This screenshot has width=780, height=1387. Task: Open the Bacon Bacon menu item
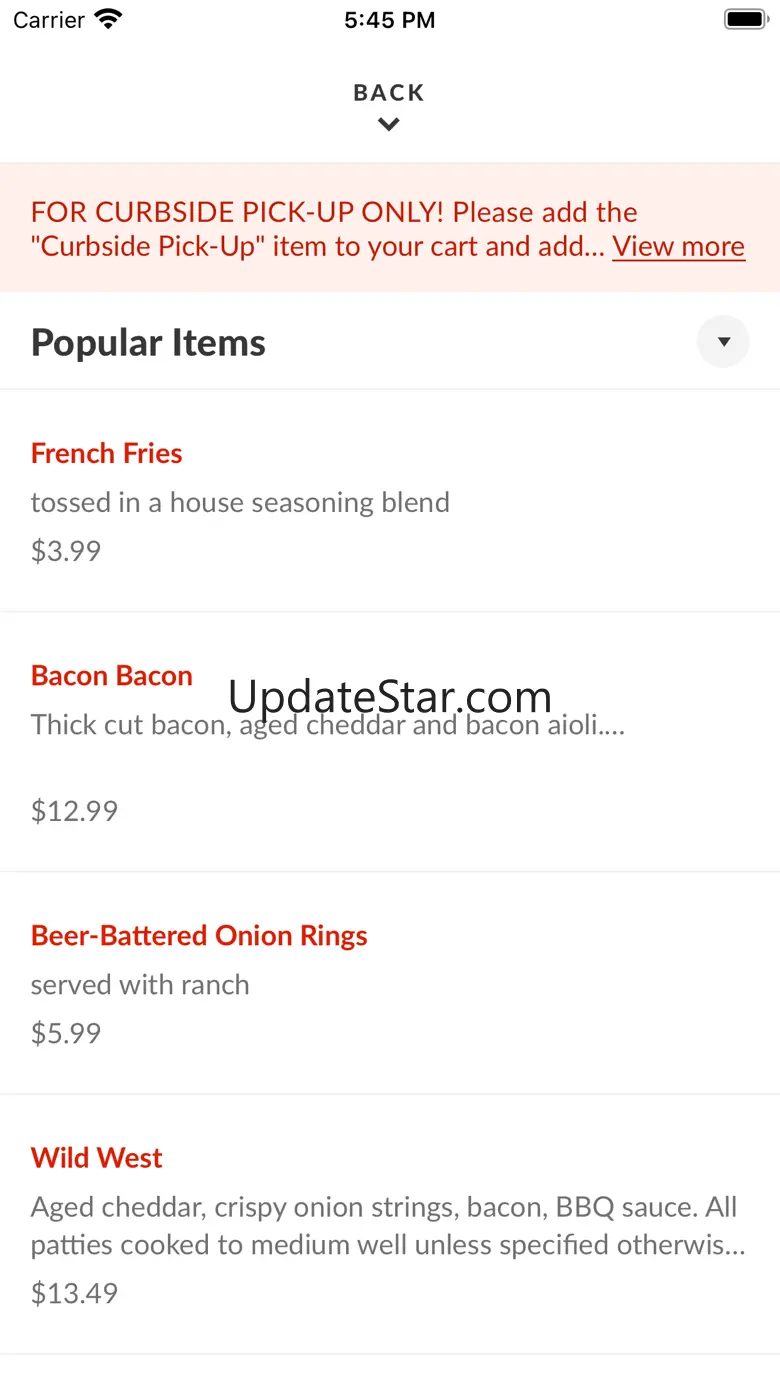[x=112, y=676]
